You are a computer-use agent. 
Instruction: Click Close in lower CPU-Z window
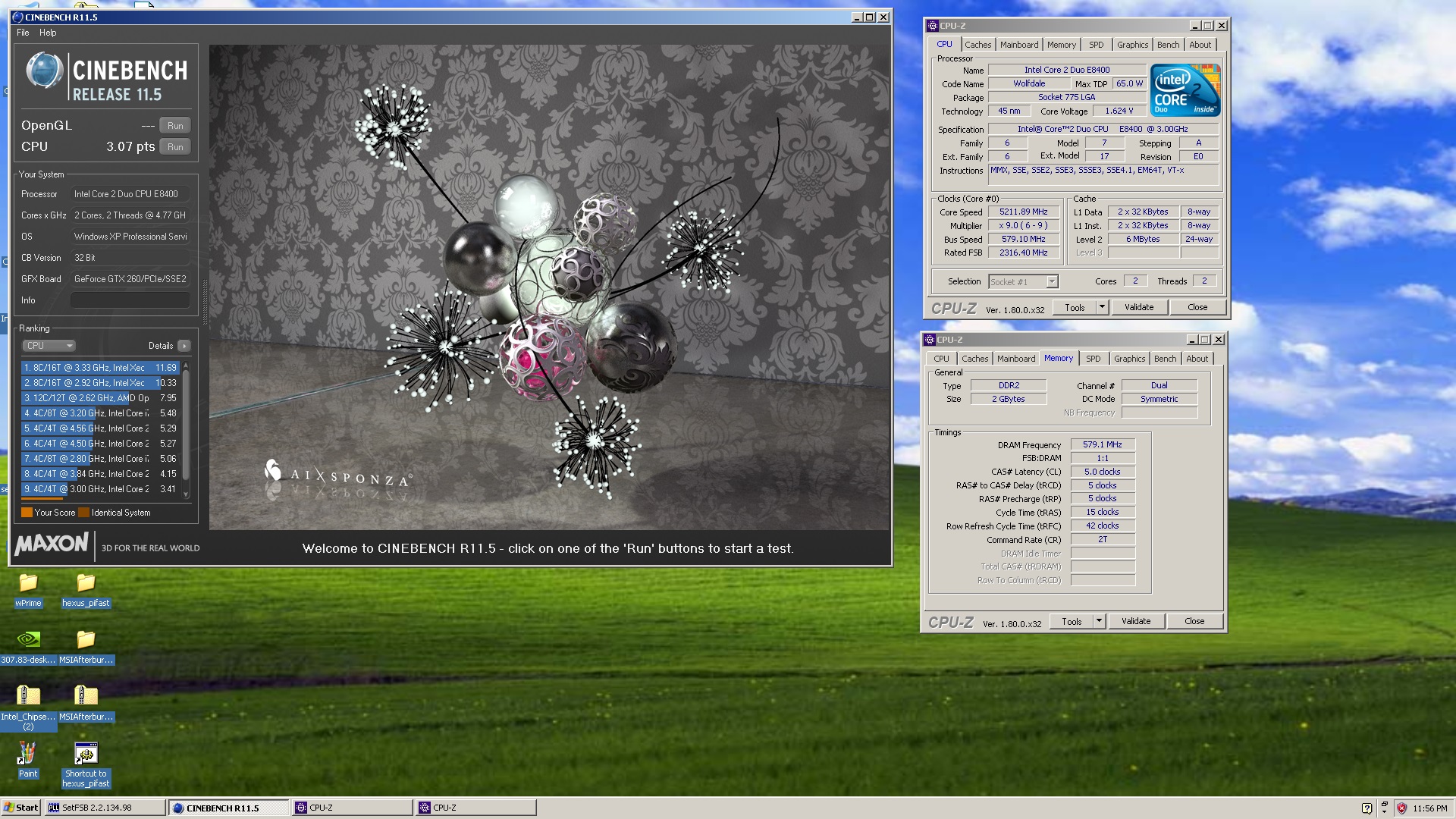coord(1194,621)
